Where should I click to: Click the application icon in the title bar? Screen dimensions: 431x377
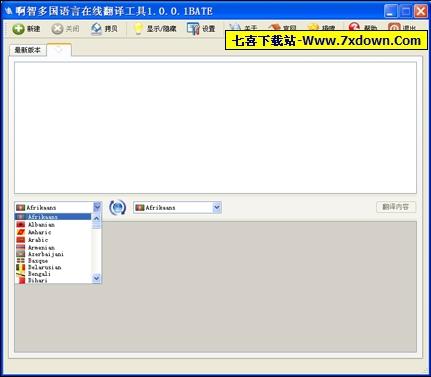pyautogui.click(x=9, y=11)
